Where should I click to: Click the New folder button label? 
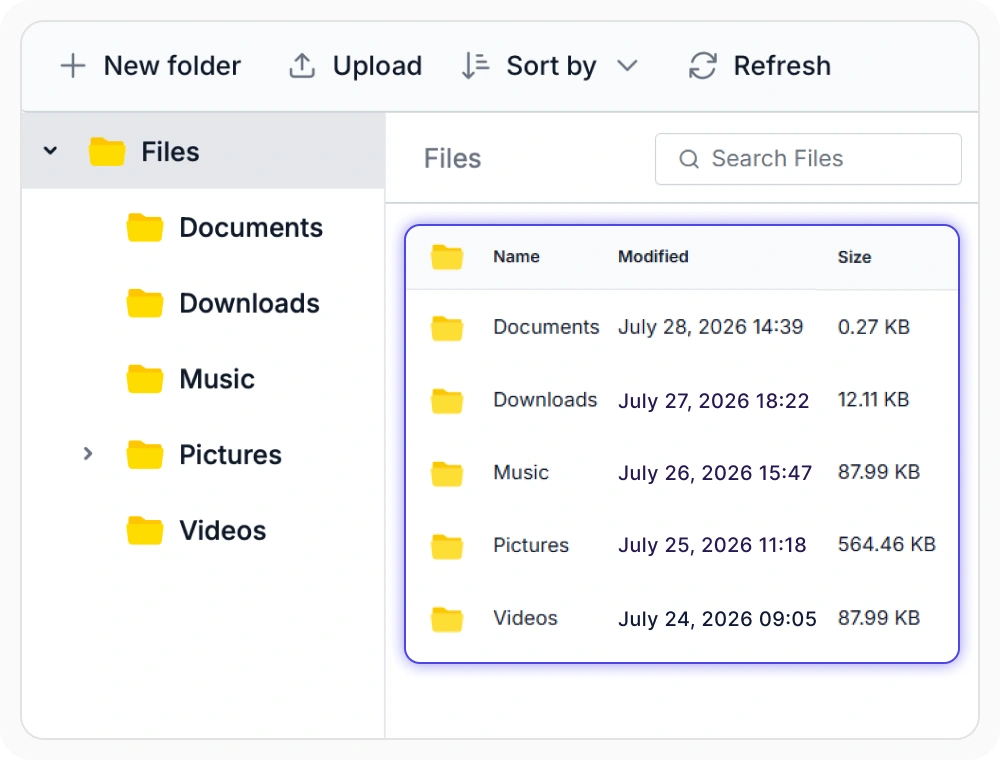(x=172, y=66)
